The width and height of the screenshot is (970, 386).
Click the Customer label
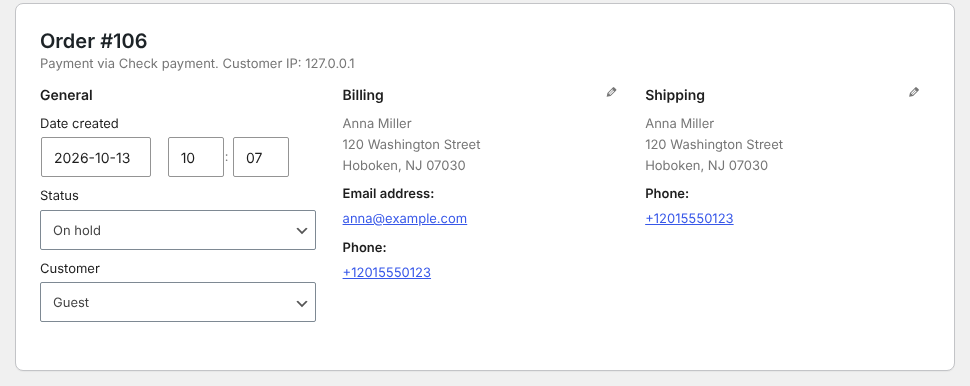(x=70, y=268)
